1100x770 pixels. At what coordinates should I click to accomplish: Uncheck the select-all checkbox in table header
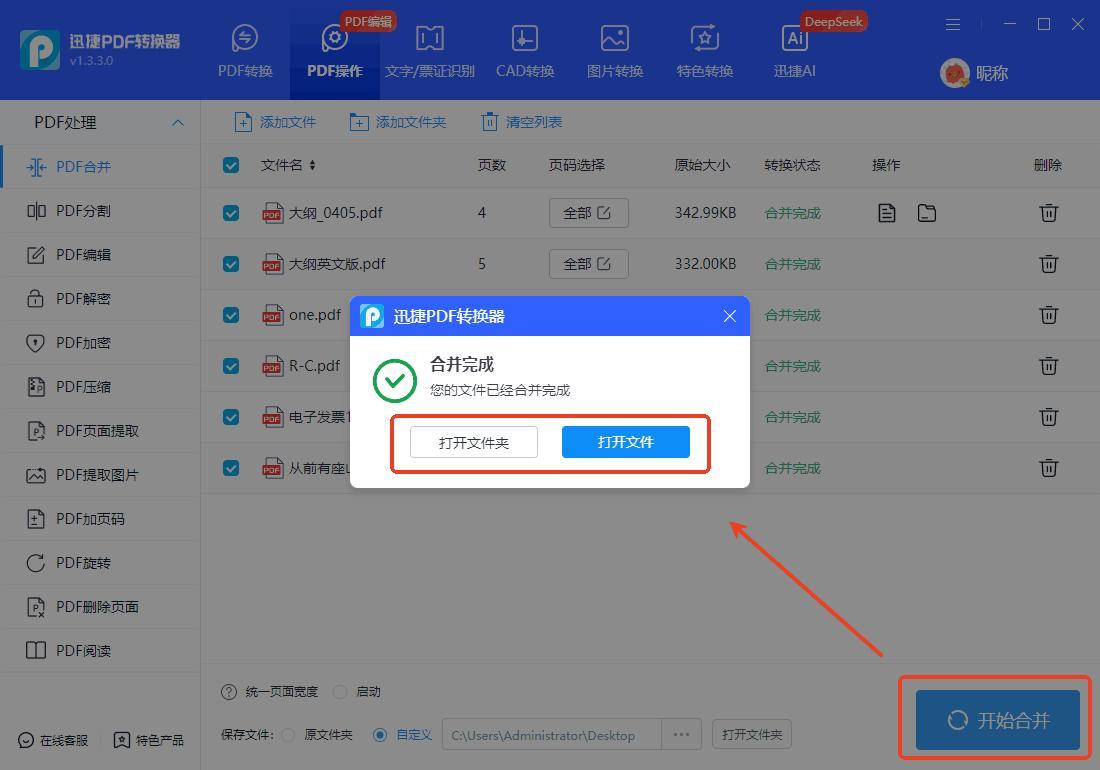pyautogui.click(x=231, y=165)
